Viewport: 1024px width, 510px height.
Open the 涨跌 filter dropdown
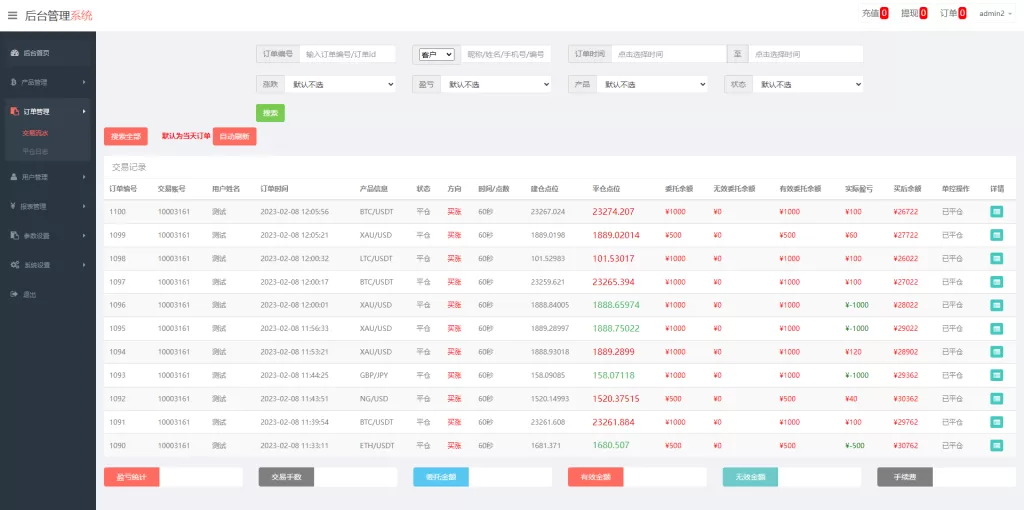(x=341, y=84)
